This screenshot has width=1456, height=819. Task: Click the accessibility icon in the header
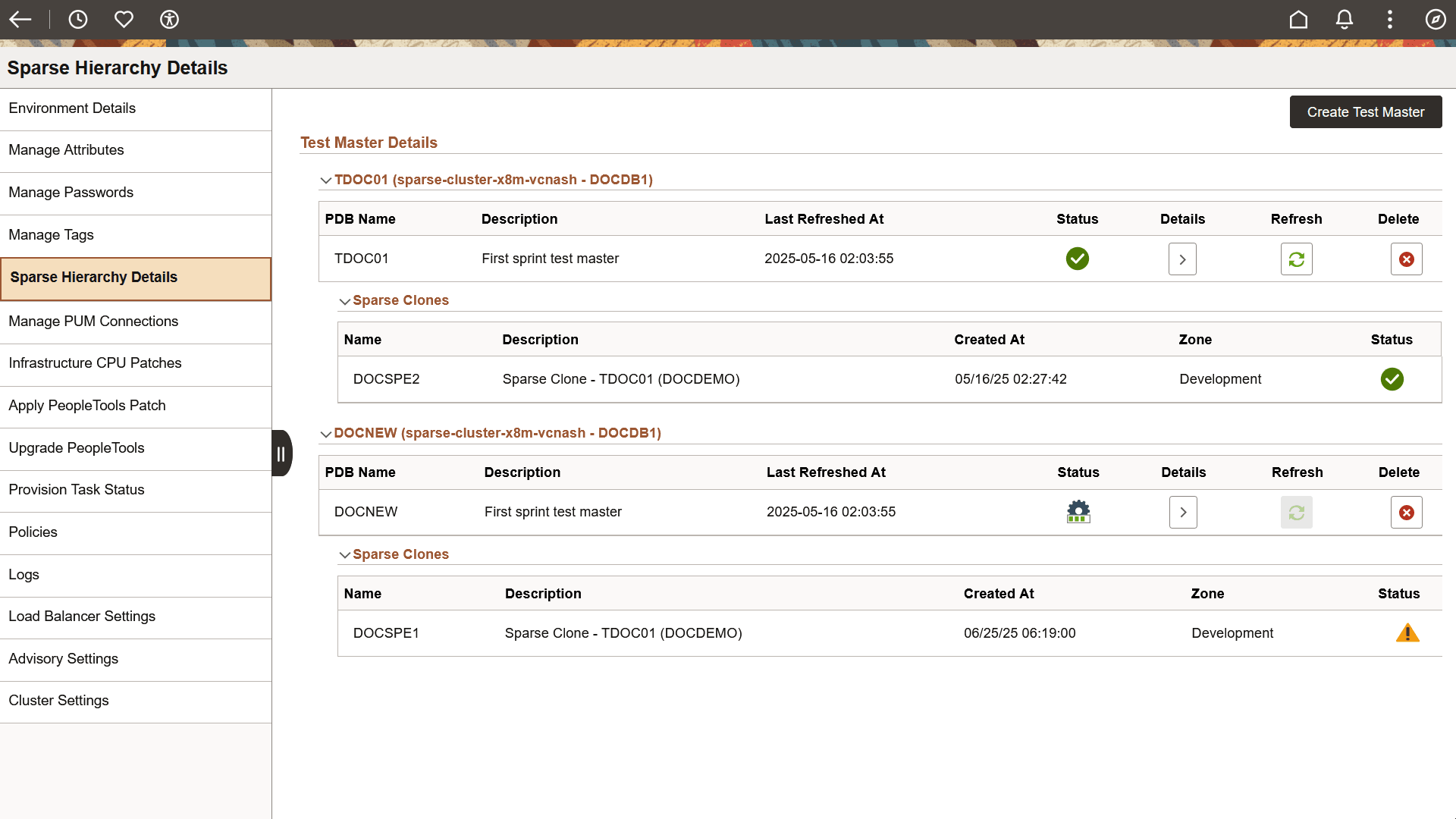[x=169, y=19]
